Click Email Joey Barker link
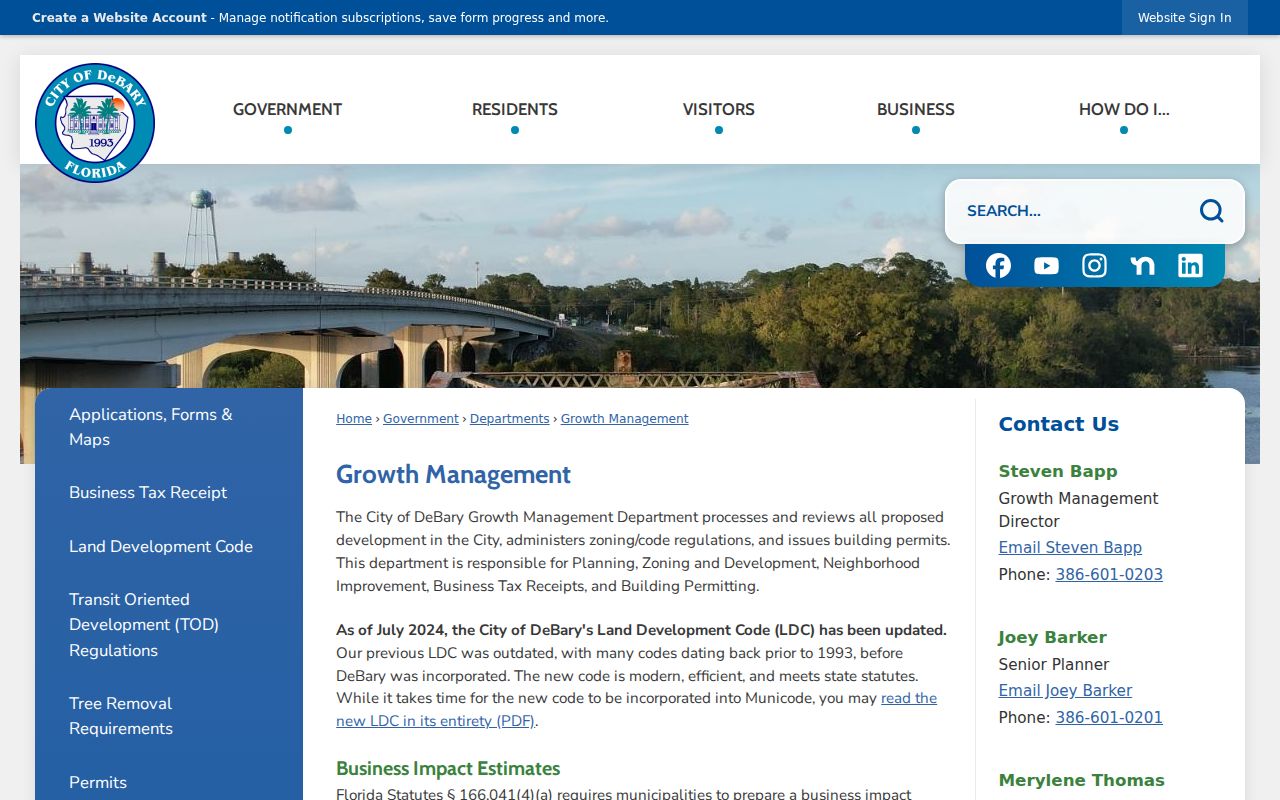The image size is (1280, 800). (1065, 691)
